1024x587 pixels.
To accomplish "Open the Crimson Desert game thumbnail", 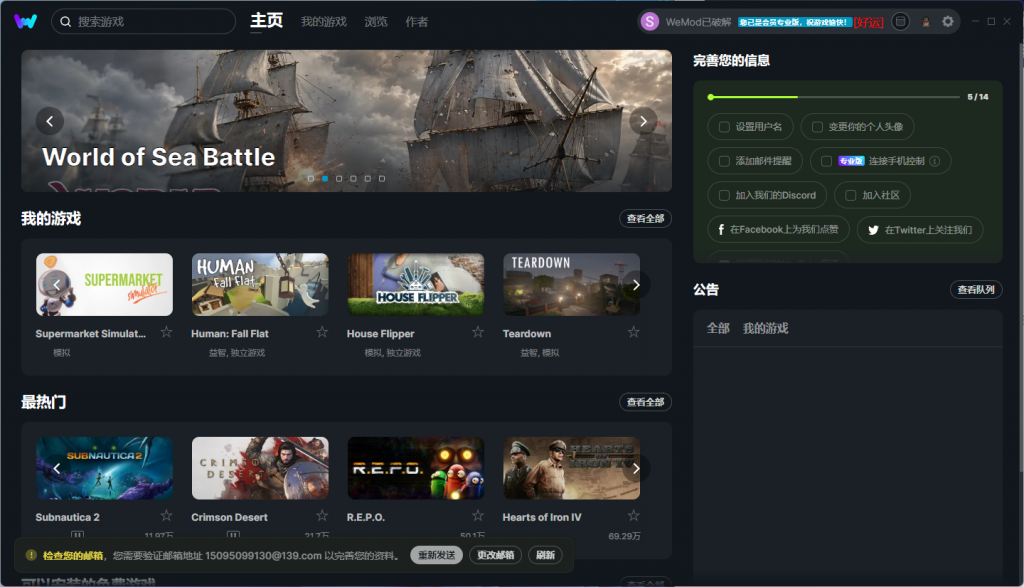I will click(x=260, y=468).
